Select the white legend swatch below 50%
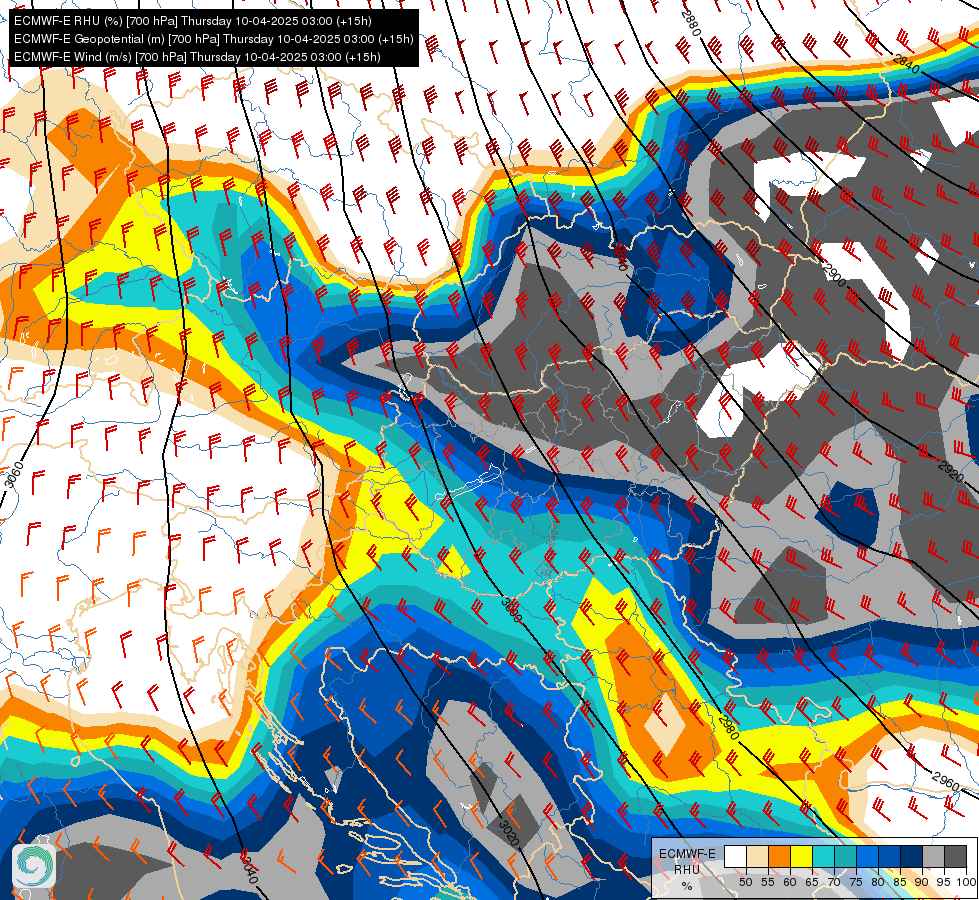 (735, 856)
